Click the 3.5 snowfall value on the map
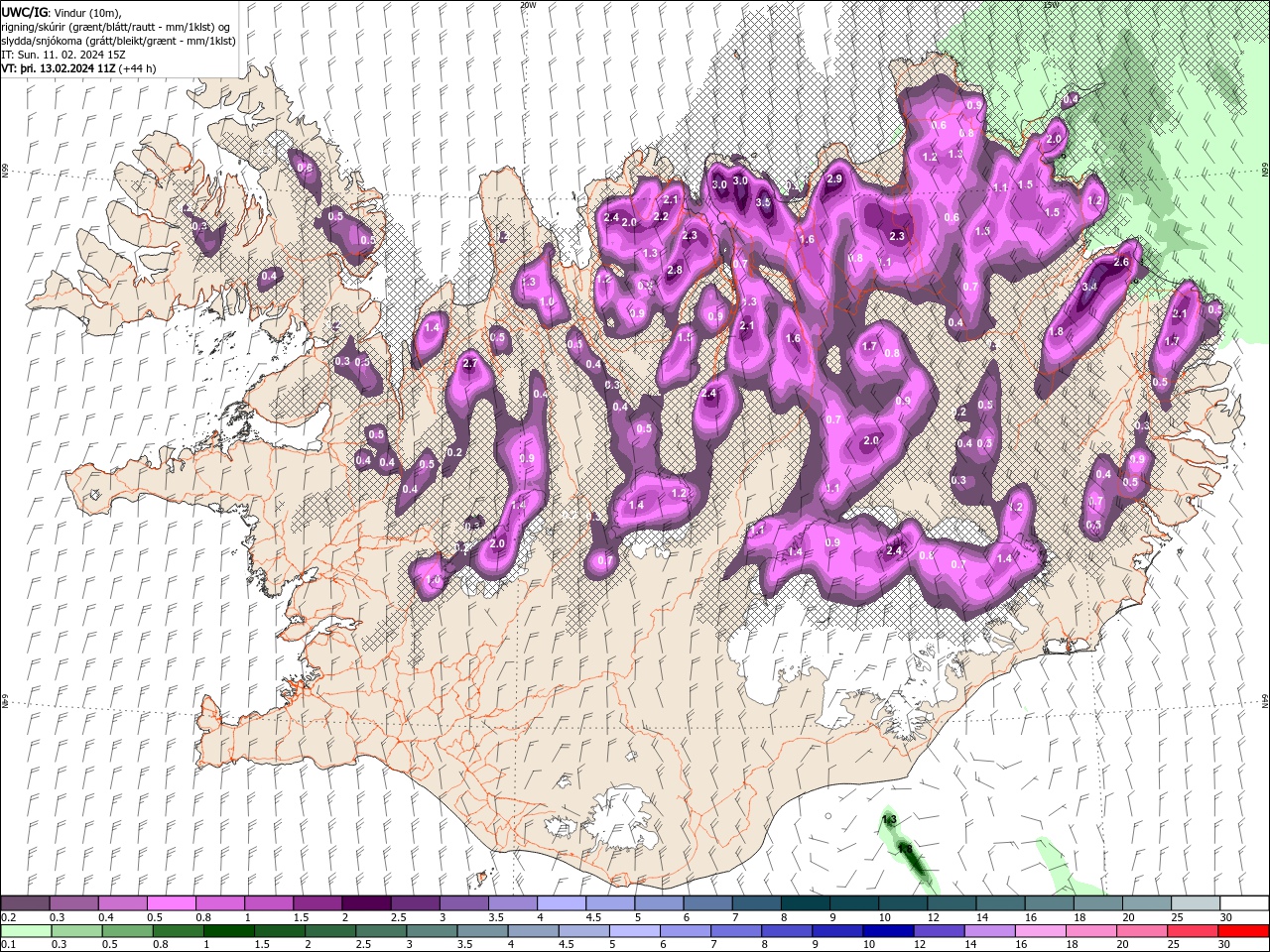 pyautogui.click(x=763, y=202)
